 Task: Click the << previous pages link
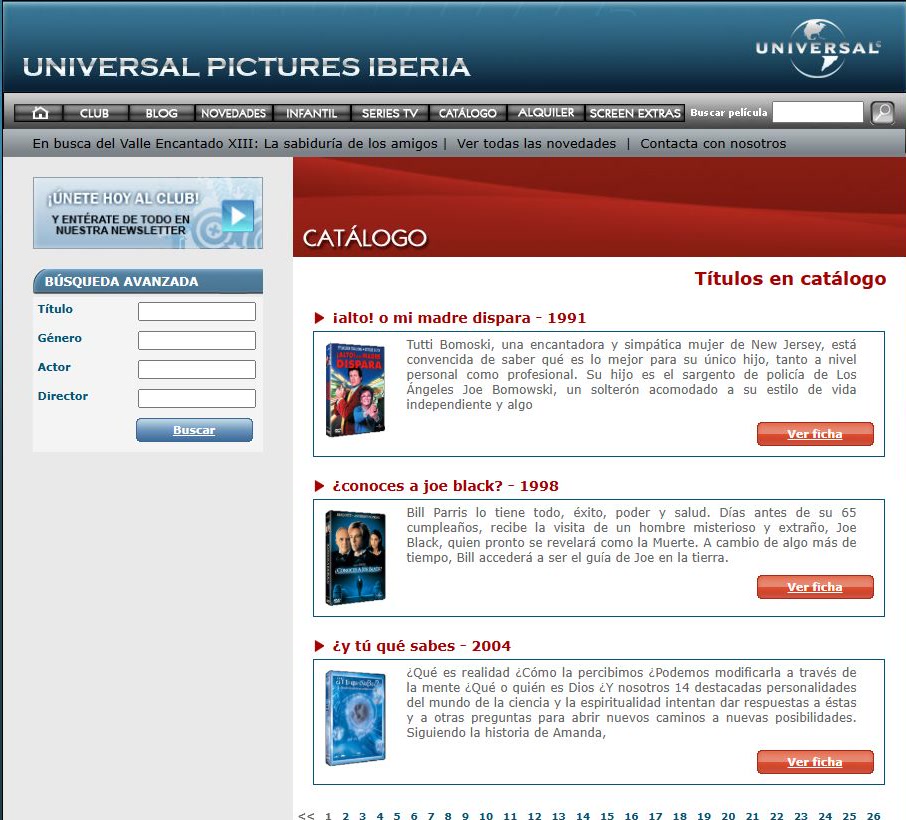click(306, 816)
